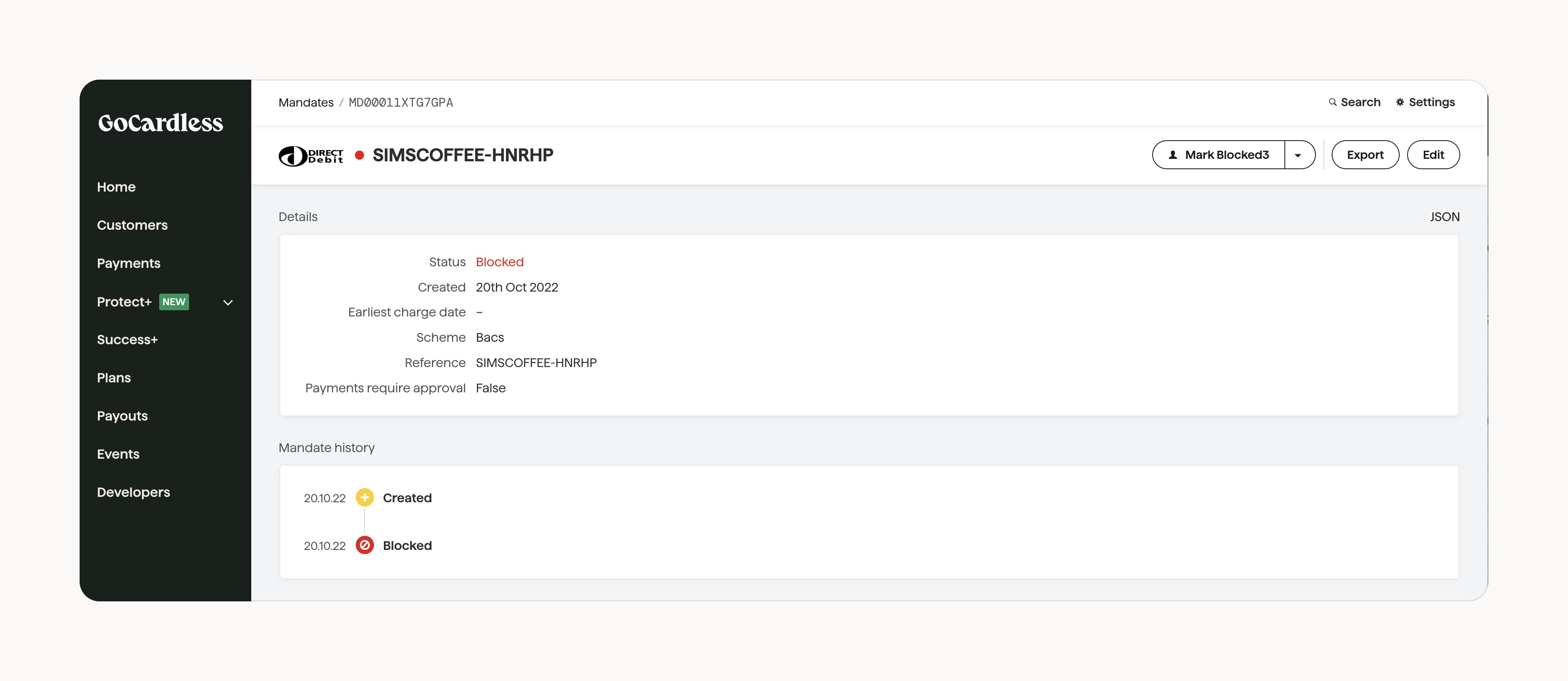Viewport: 1568px width, 681px height.
Task: Go to Payments in the sidebar
Action: (x=129, y=263)
